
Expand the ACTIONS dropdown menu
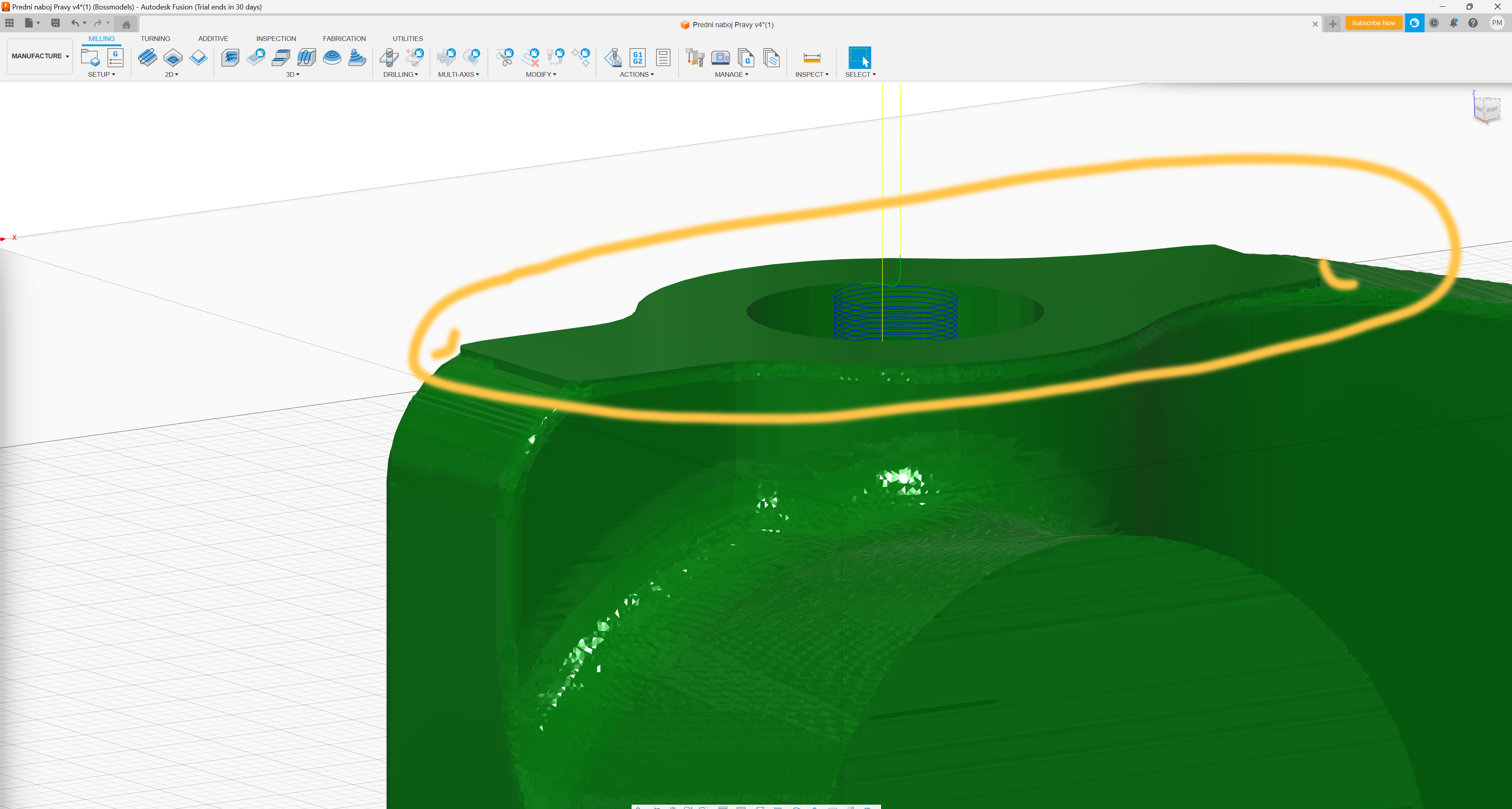click(636, 74)
